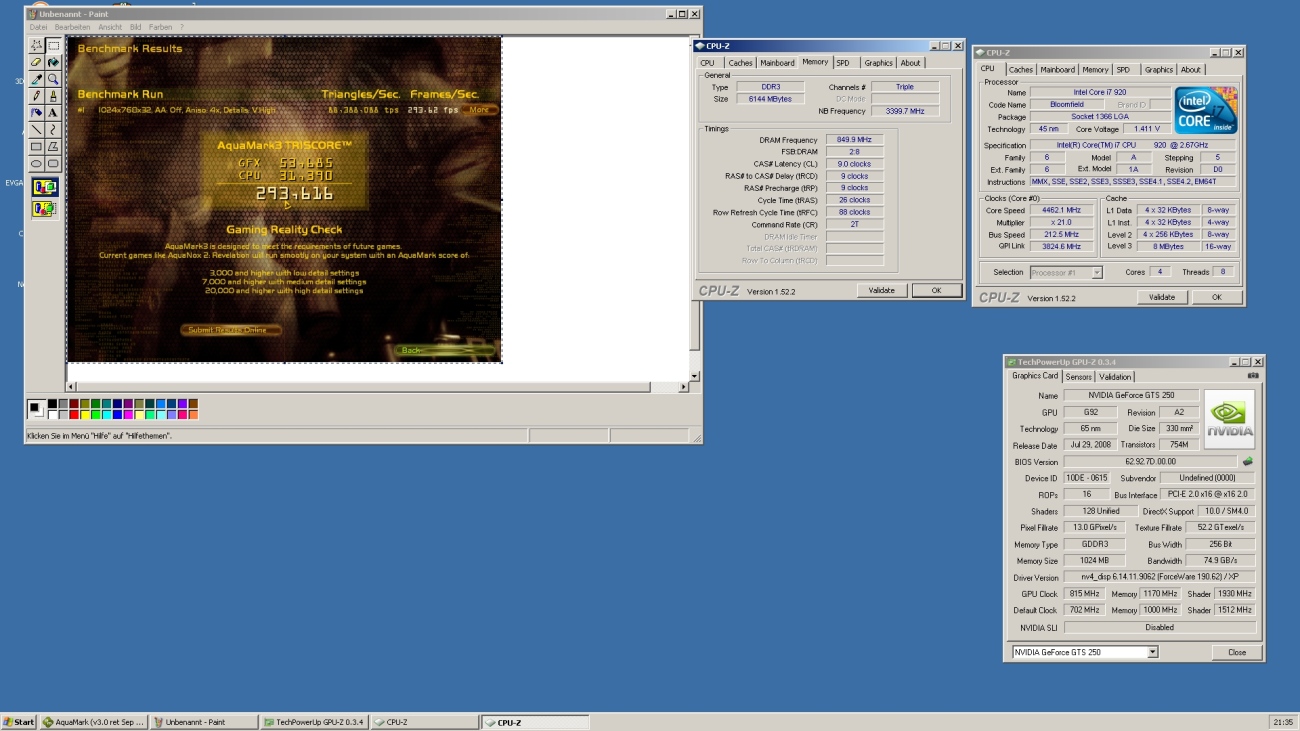Image resolution: width=1300 pixels, height=731 pixels.
Task: Click Validate in CPU-Z processor window
Action: pyautogui.click(x=1162, y=297)
